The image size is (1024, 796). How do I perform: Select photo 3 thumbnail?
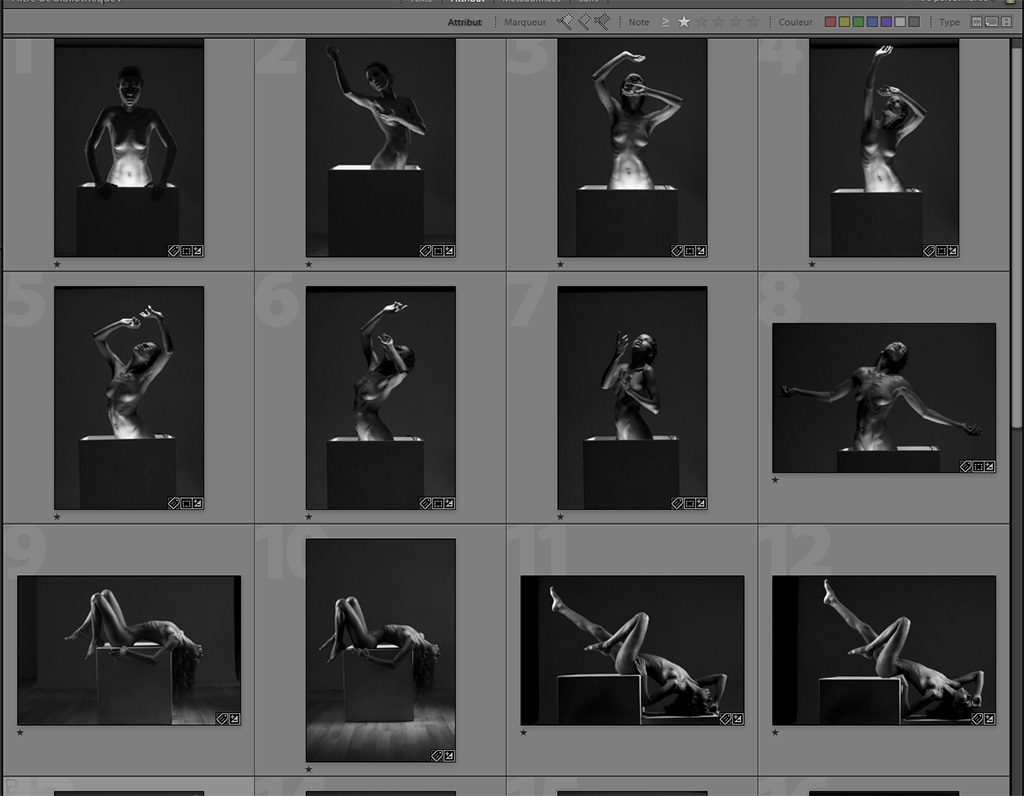point(632,148)
